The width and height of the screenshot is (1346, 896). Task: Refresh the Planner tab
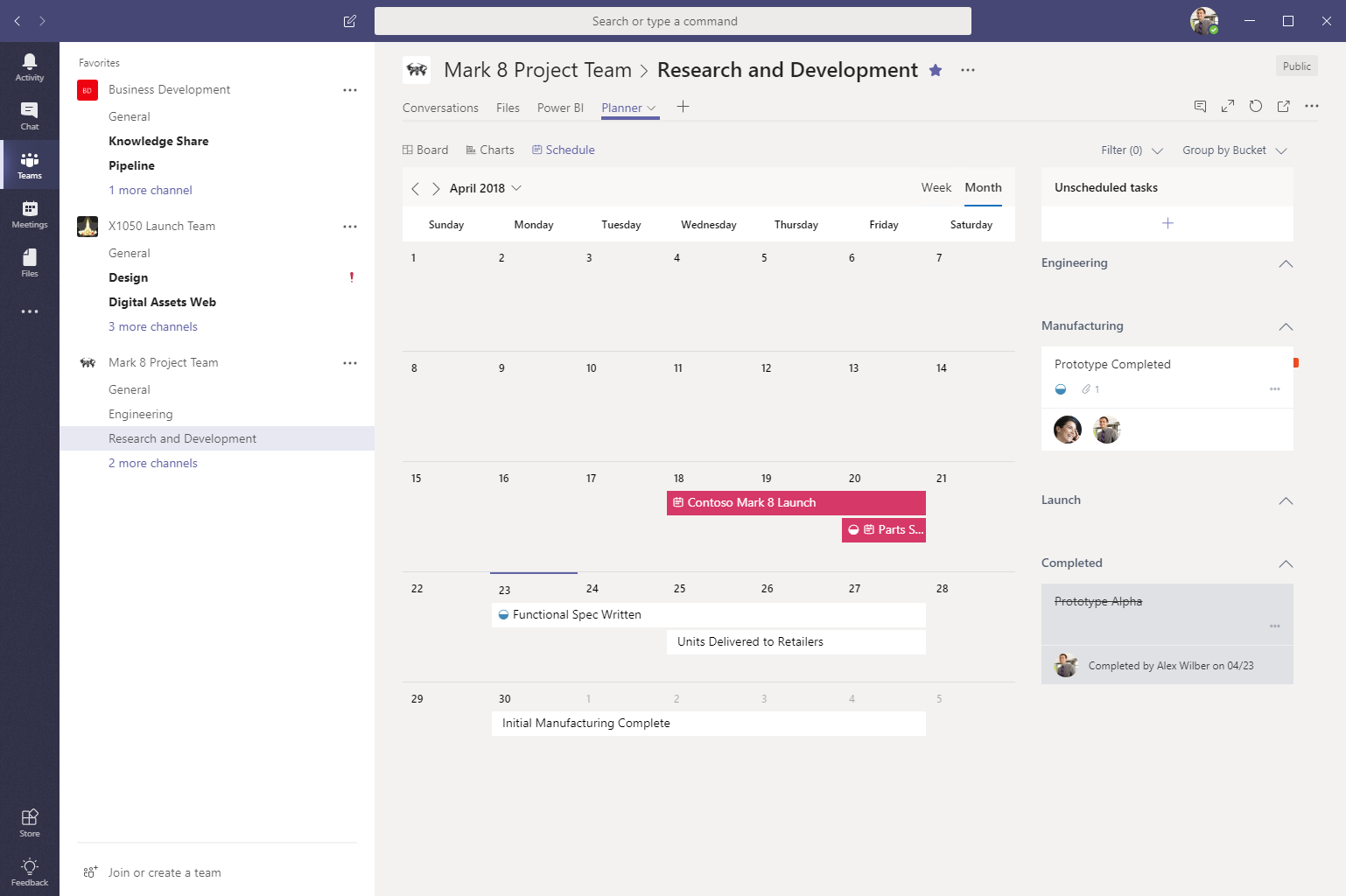1256,106
